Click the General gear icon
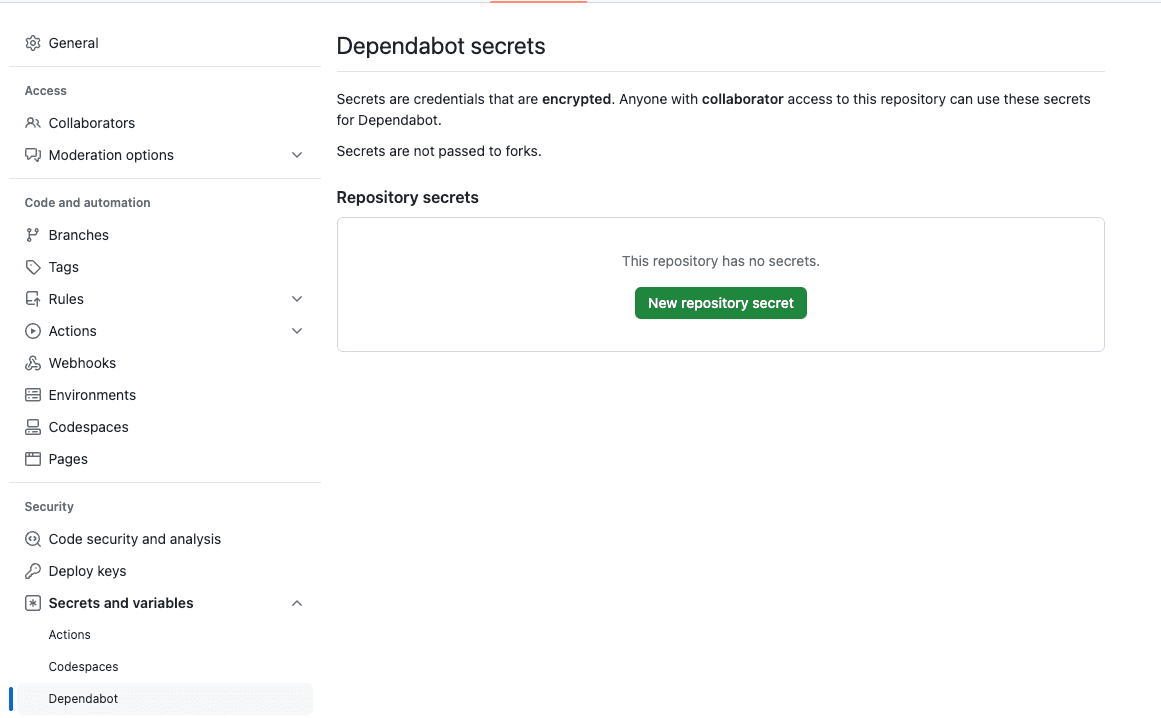1161x718 pixels. [x=33, y=43]
